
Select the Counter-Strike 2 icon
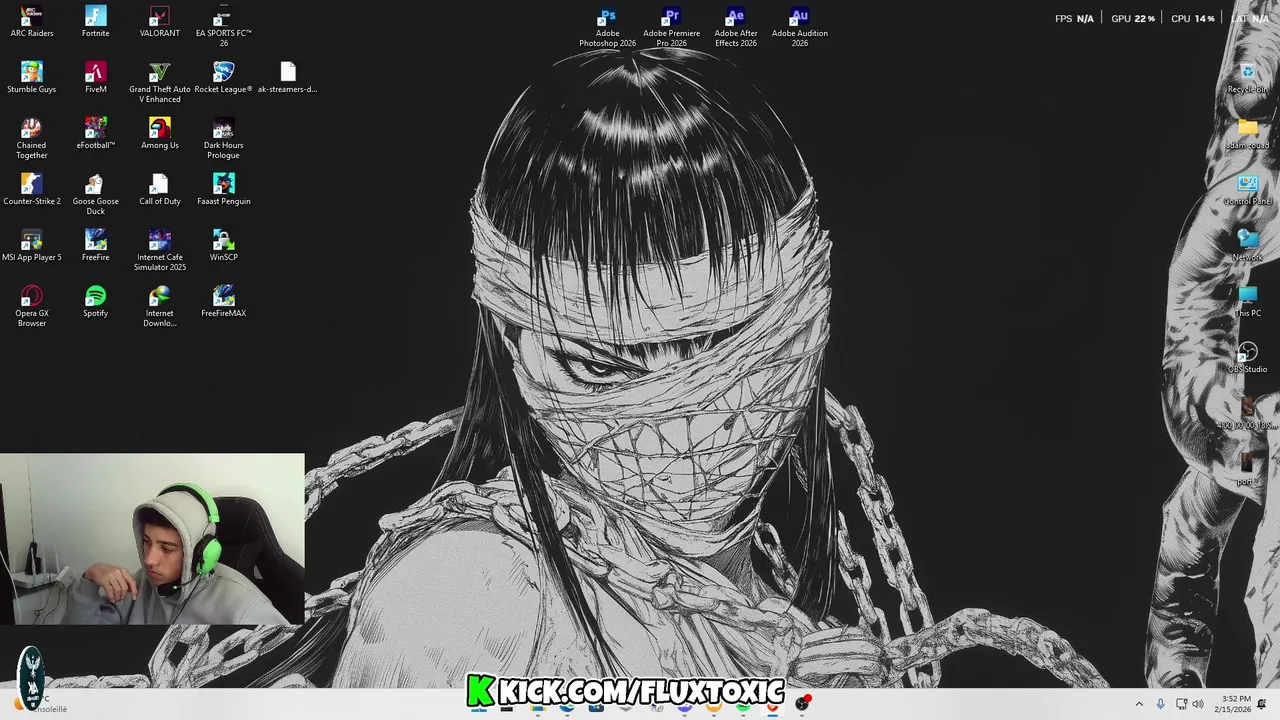pos(32,189)
